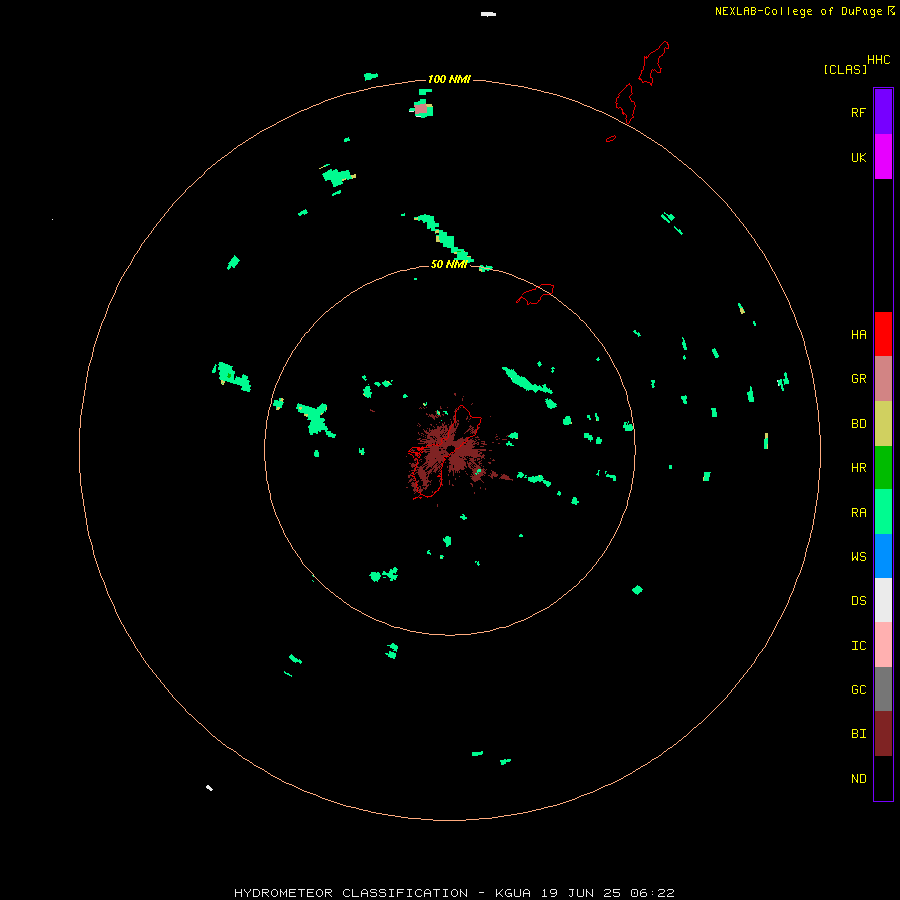Screen dimensions: 900x900
Task: Click the IC light pink legend swatch
Action: pos(883,645)
